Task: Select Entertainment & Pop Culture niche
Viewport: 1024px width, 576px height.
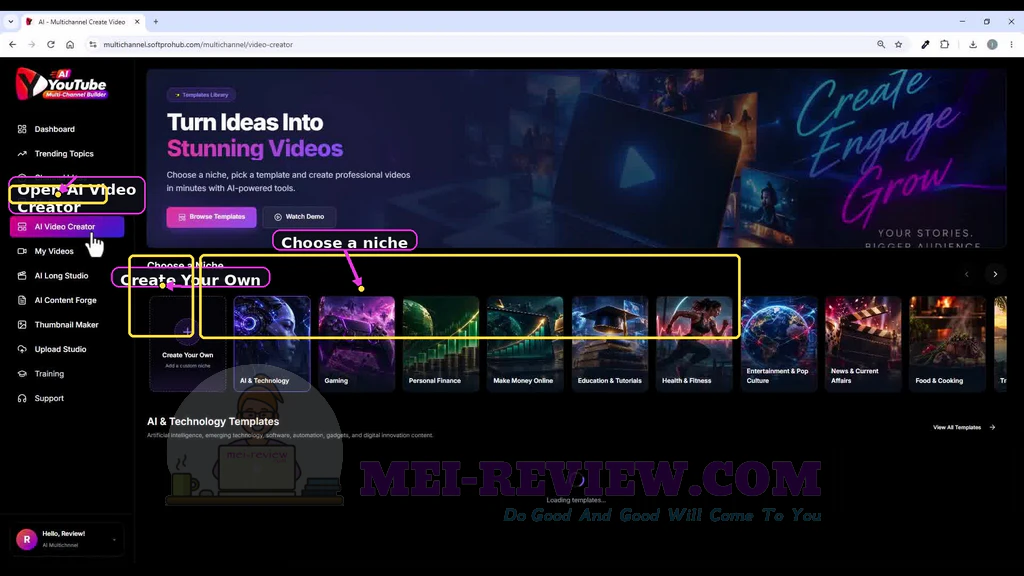Action: click(x=778, y=344)
